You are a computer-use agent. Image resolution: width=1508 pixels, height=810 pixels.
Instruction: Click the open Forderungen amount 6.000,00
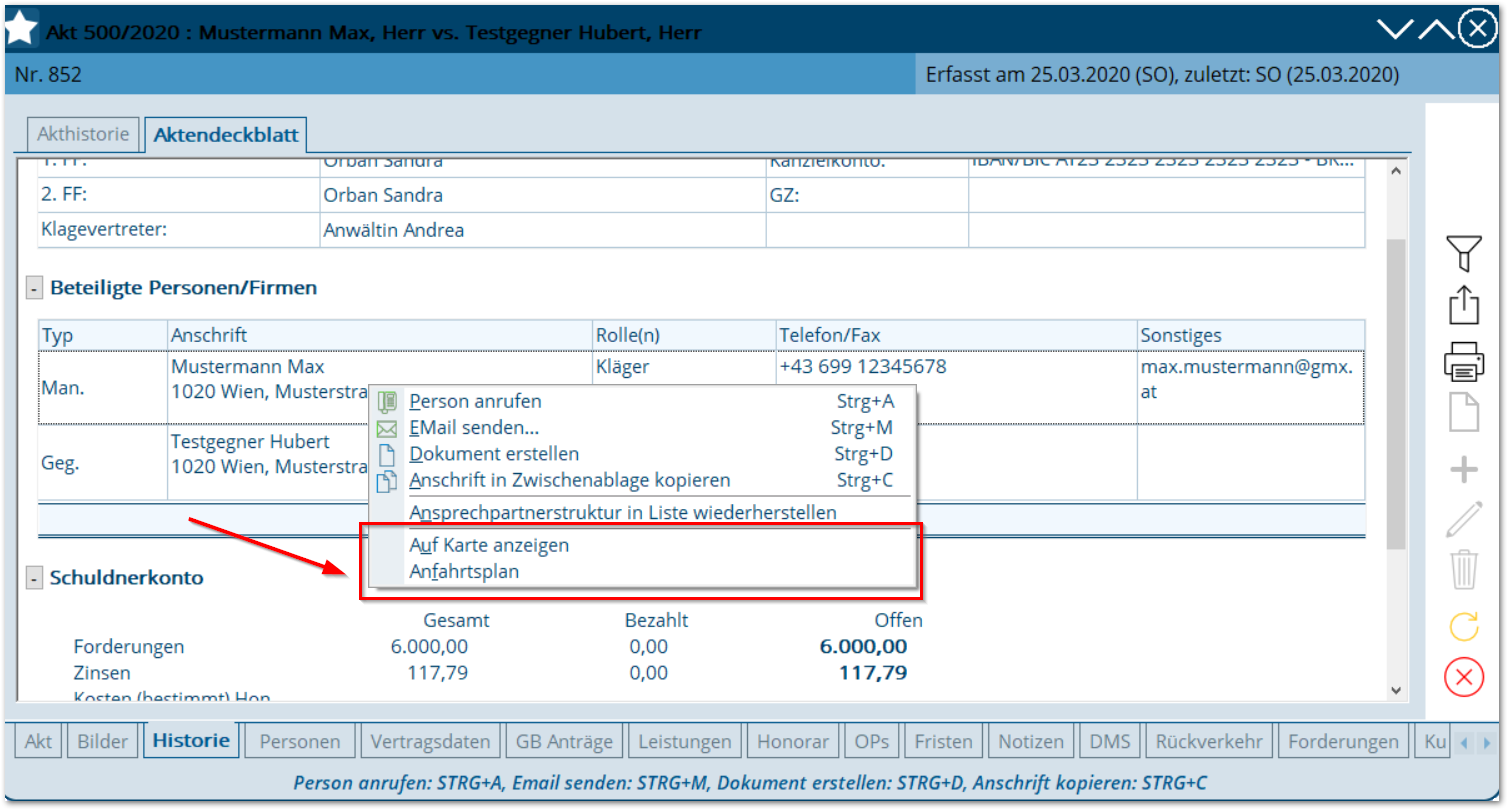[x=863, y=647]
